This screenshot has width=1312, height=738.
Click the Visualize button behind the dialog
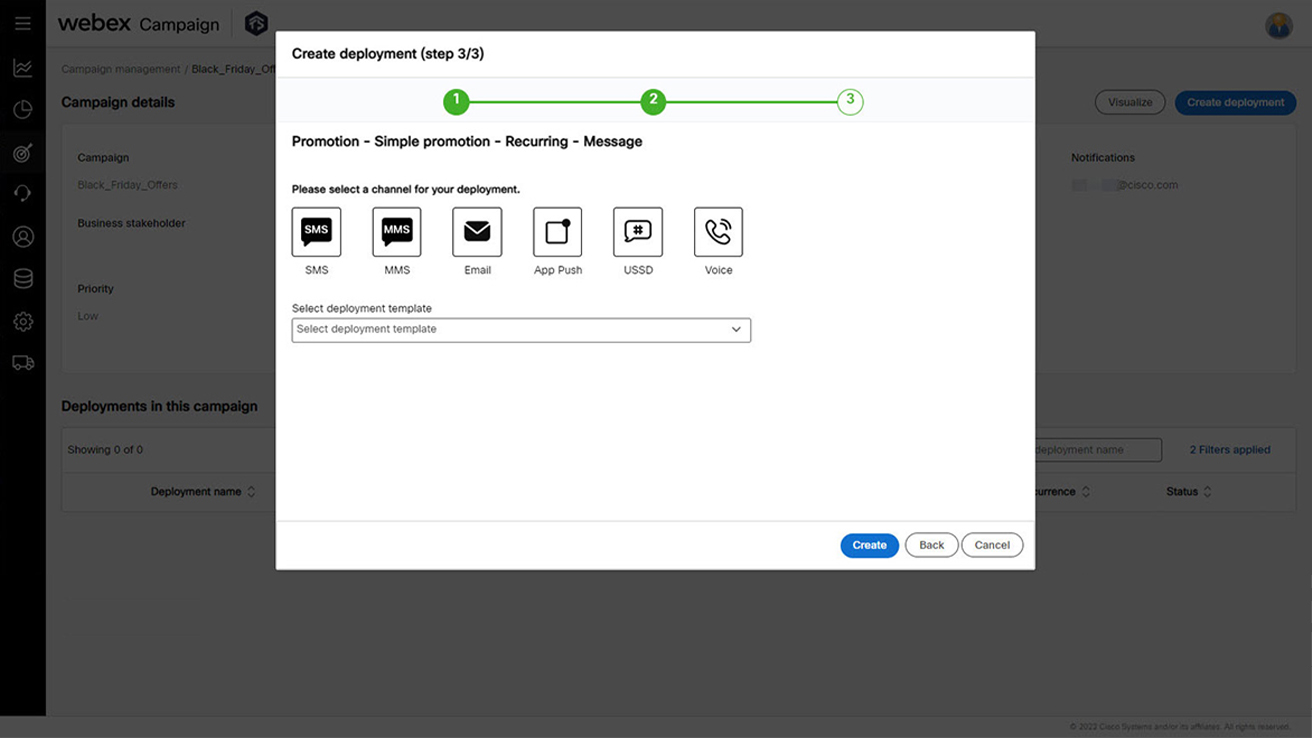(x=1130, y=102)
